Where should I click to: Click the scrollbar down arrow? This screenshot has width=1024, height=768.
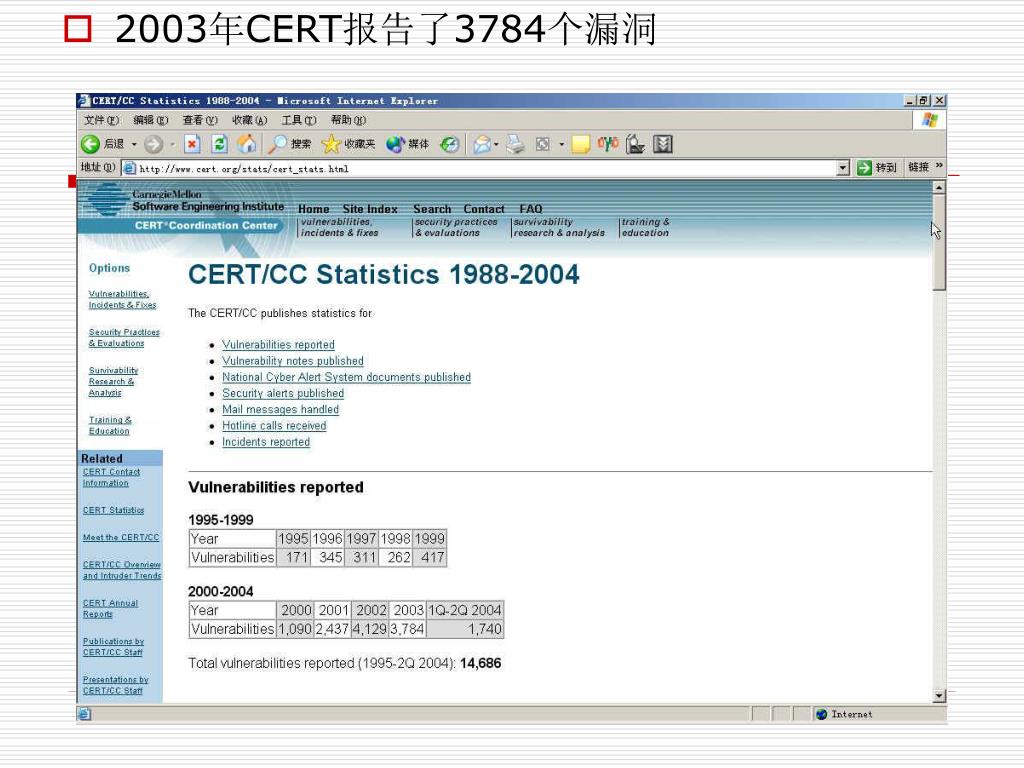click(x=939, y=696)
